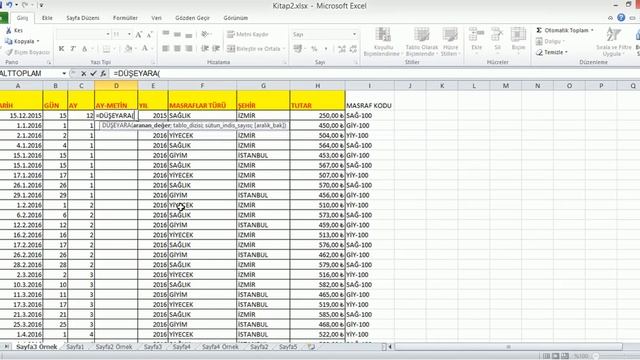Screen dimensions: 640x360
Task: Open the Görünüm ribbon tab
Action: pyautogui.click(x=236, y=18)
